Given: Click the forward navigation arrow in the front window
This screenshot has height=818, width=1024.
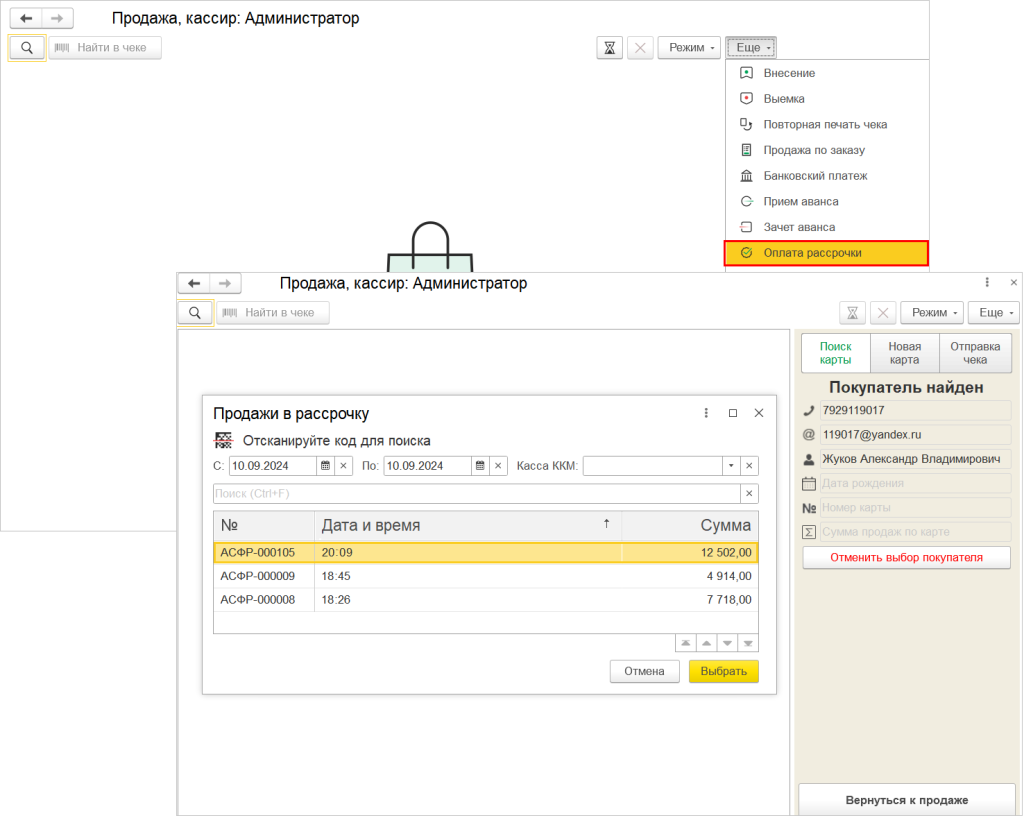Looking at the screenshot, I should pos(227,284).
